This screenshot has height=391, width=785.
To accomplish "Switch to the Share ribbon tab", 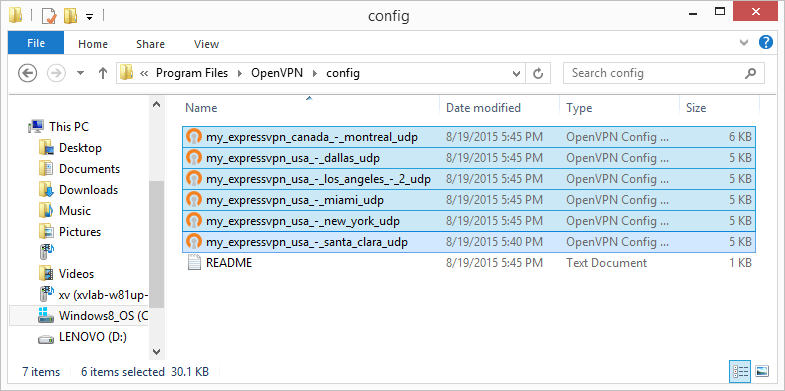I will 150,44.
